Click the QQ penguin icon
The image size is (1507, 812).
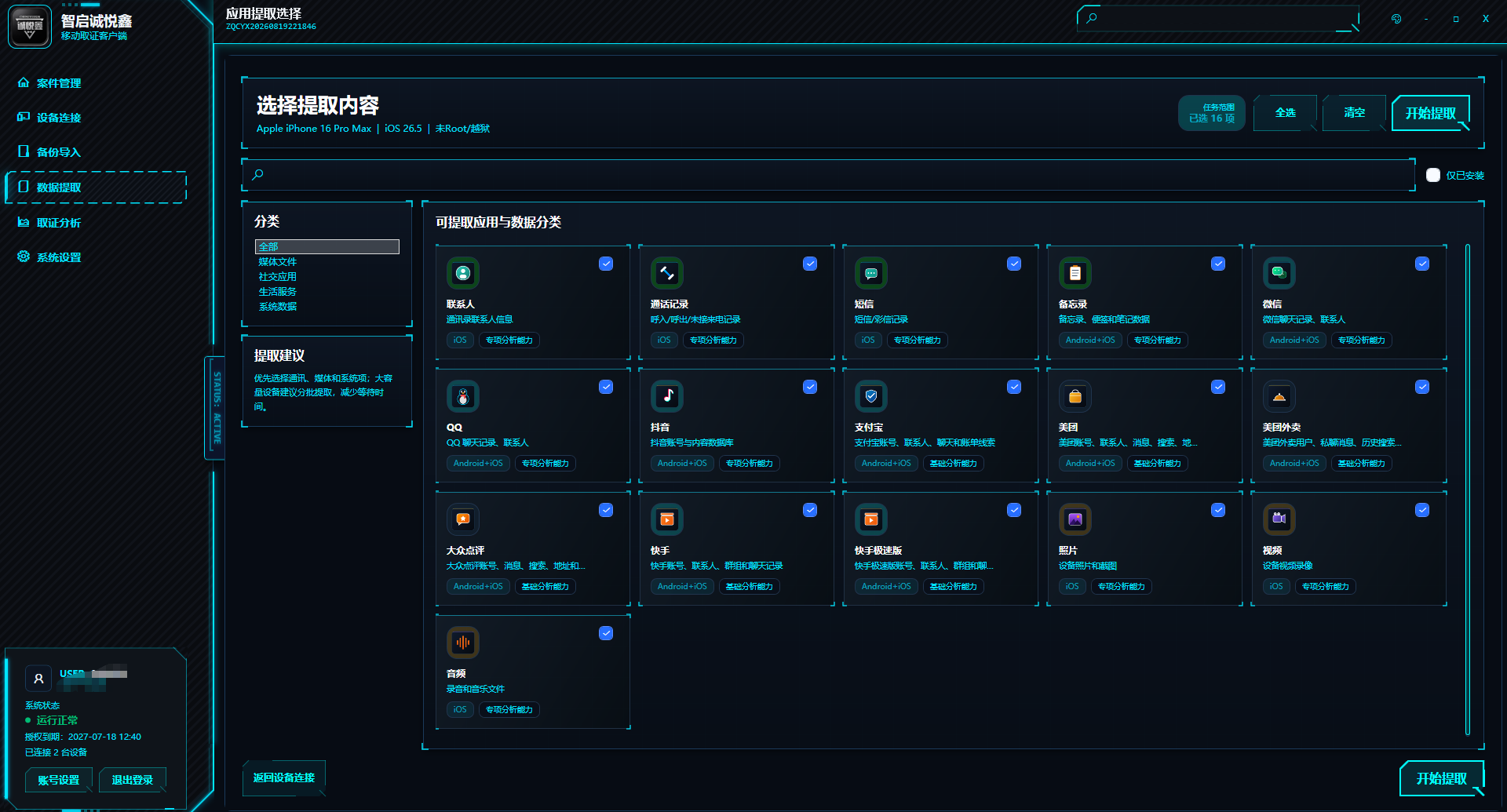(x=463, y=396)
